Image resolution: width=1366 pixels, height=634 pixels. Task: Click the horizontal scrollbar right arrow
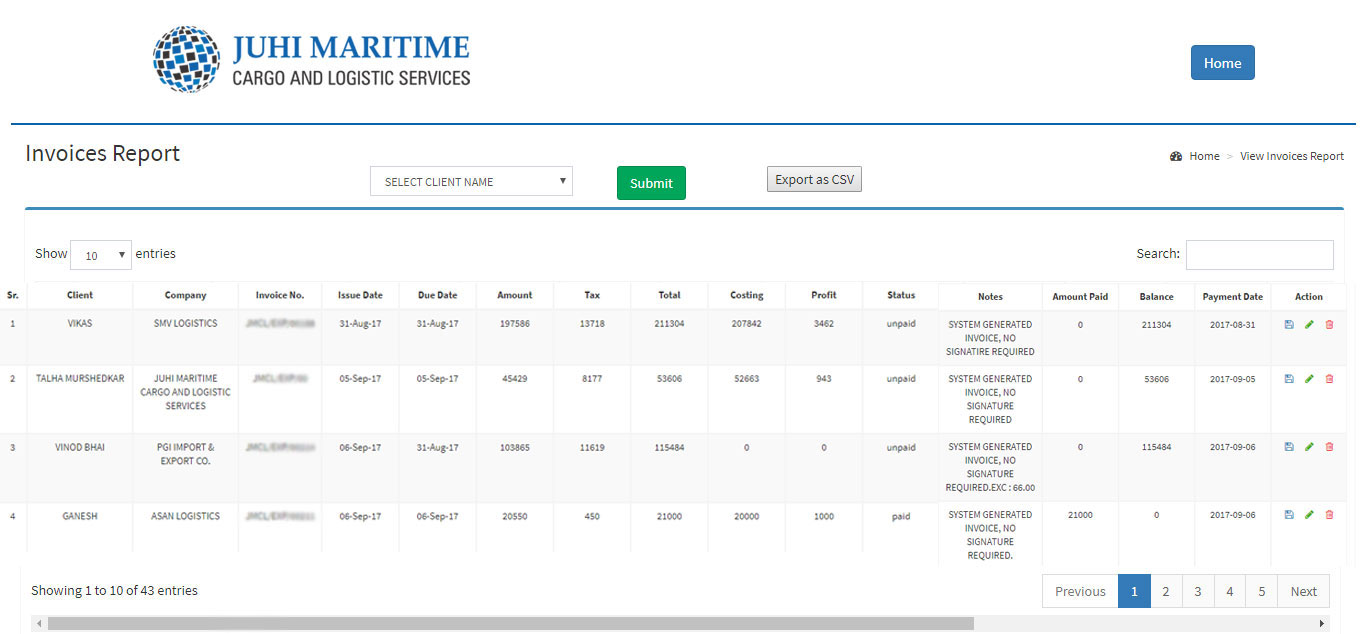(x=1323, y=623)
